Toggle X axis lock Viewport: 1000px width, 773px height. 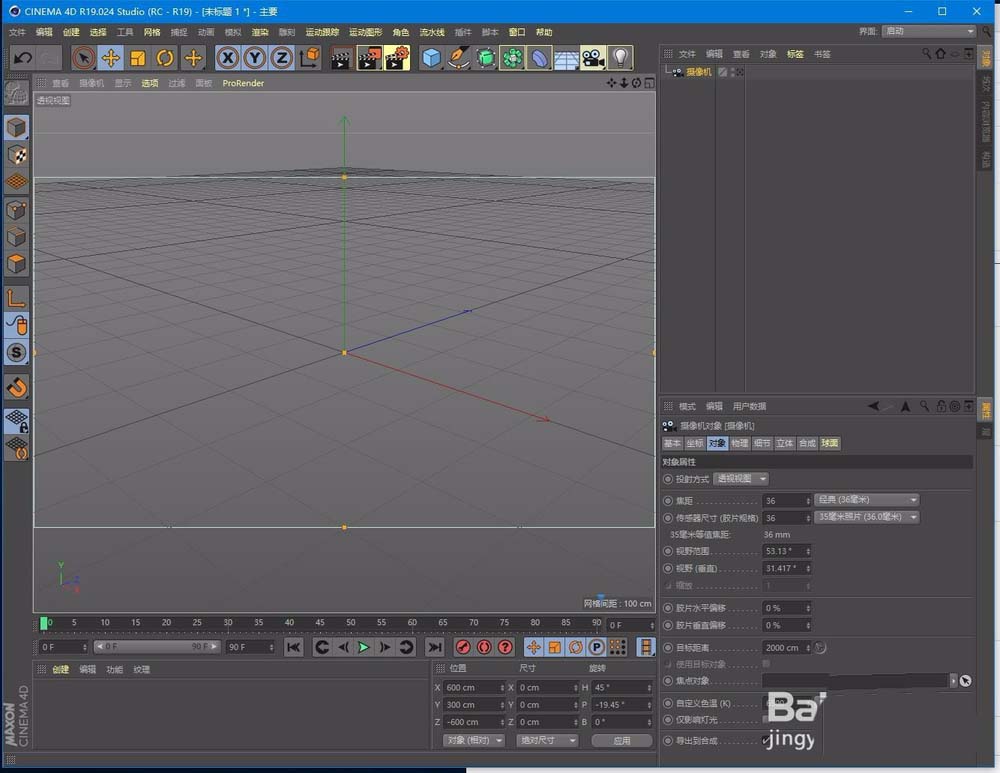228,58
